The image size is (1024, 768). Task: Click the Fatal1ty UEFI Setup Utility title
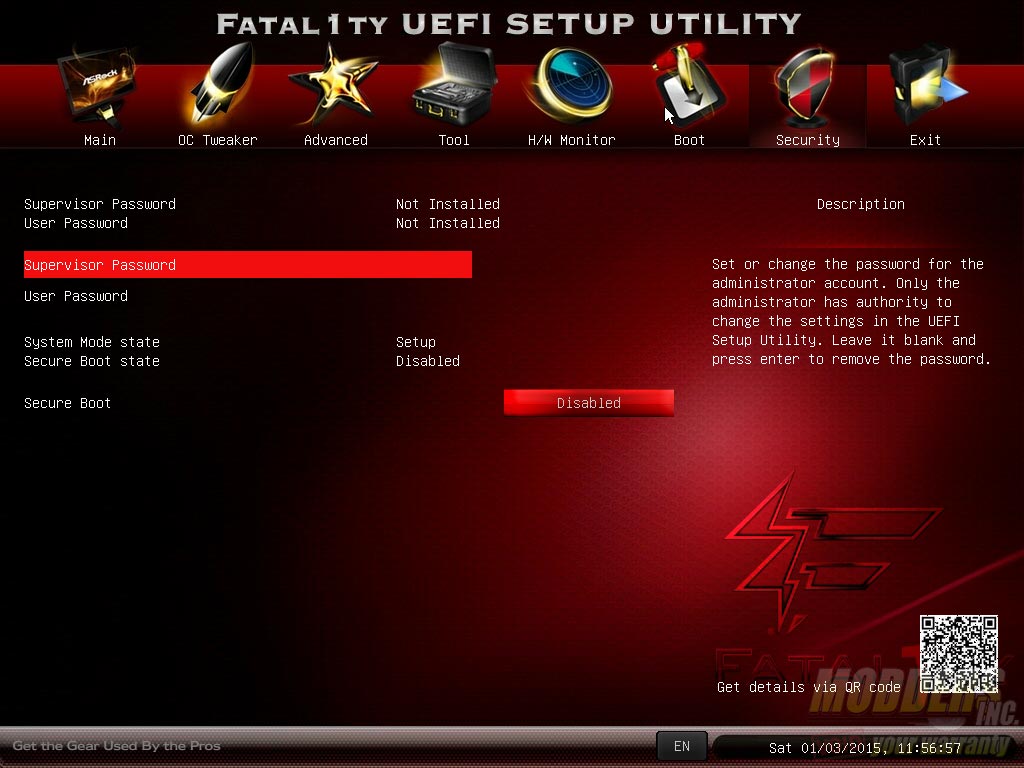pyautogui.click(x=509, y=24)
